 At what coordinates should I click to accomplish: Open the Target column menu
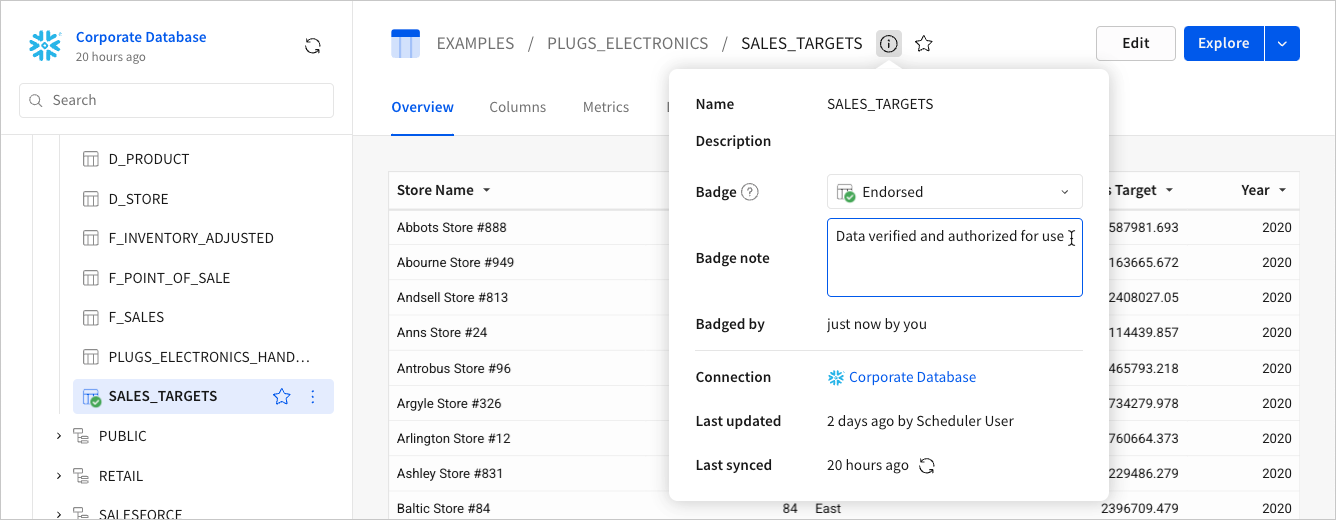1169,190
